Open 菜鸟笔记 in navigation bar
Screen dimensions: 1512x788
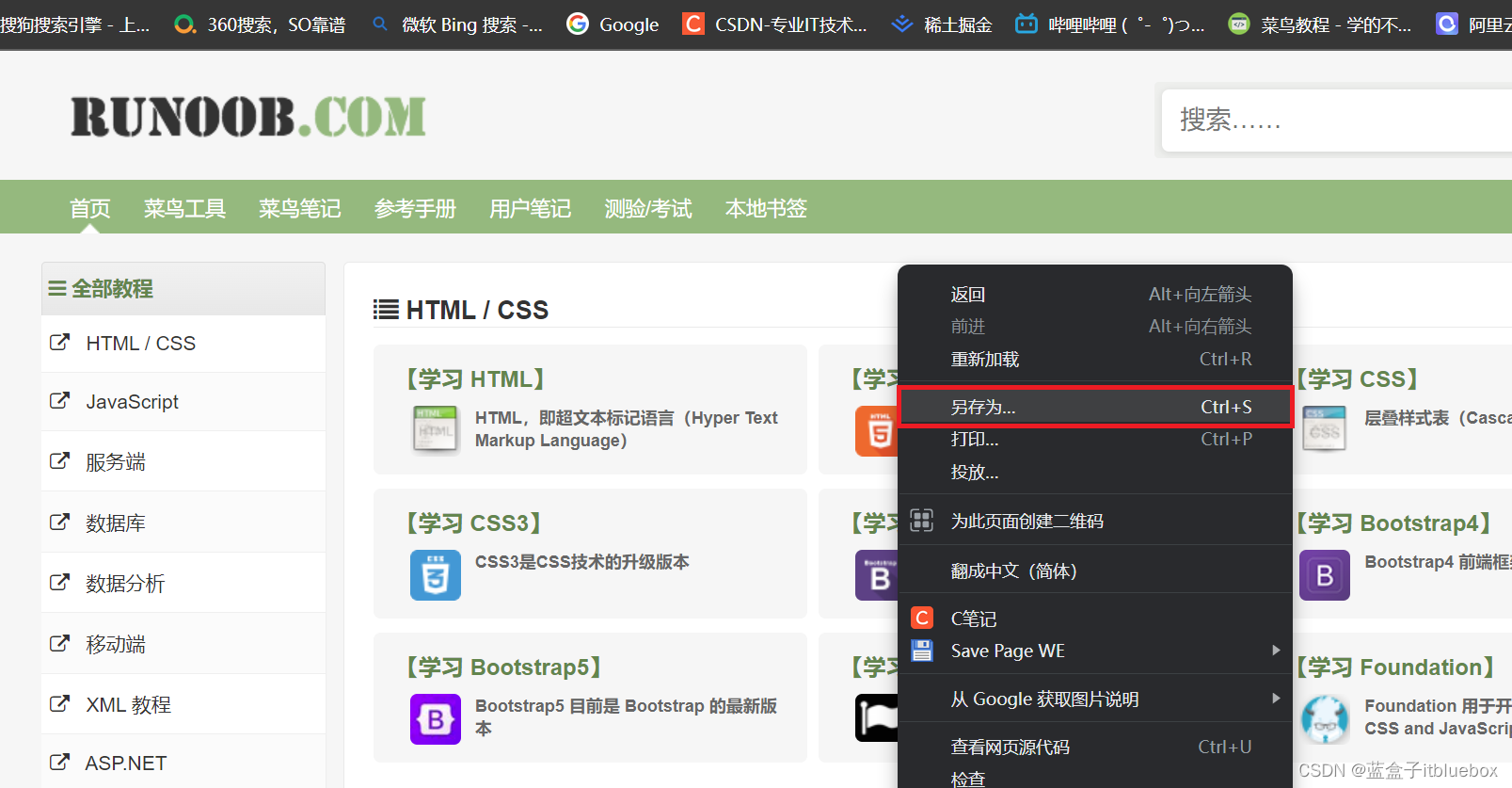(300, 208)
